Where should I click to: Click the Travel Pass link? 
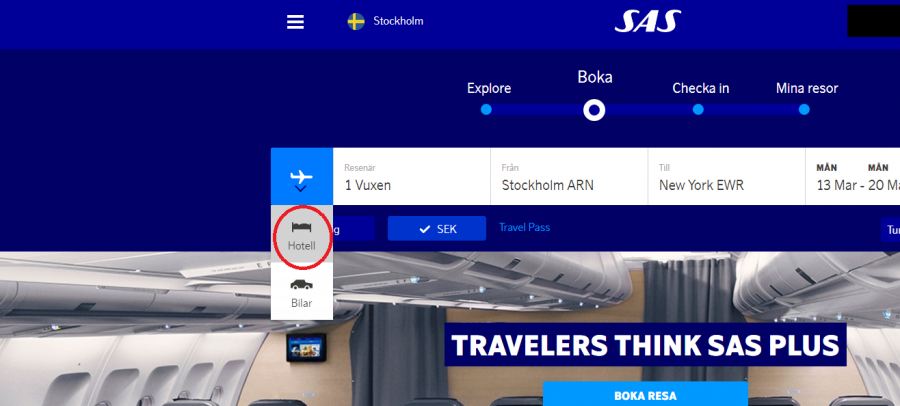(x=525, y=227)
